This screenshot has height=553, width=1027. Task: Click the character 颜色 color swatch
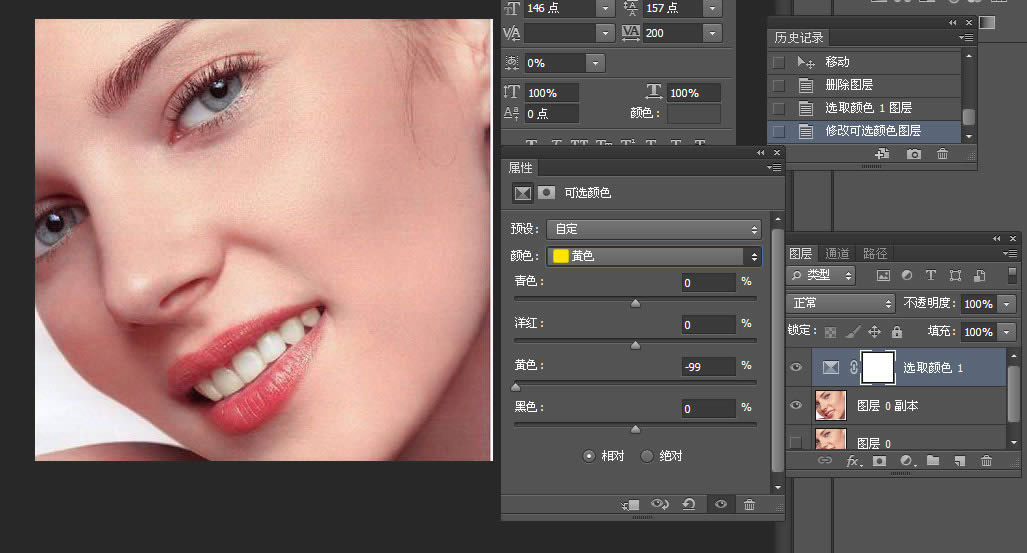tap(693, 113)
